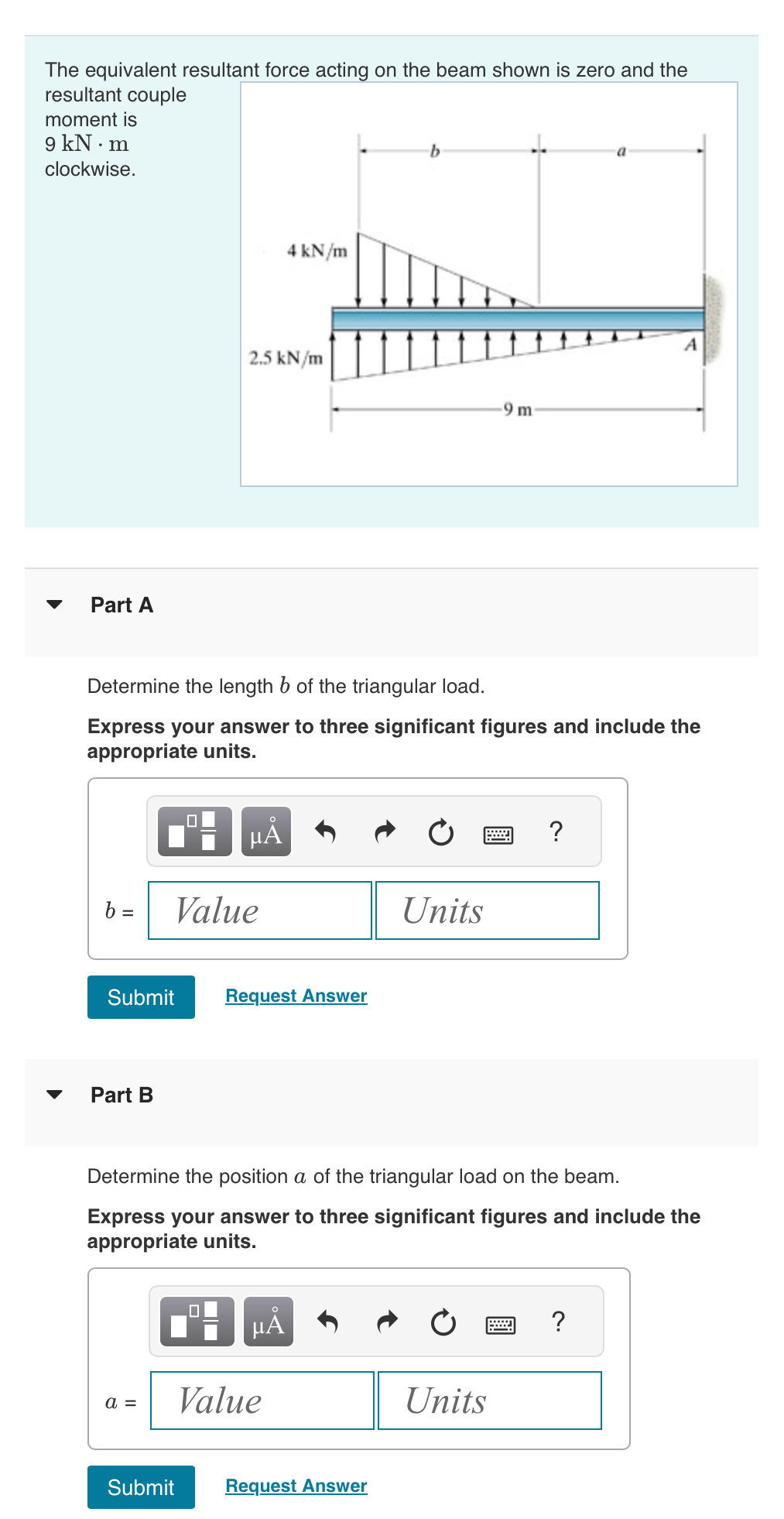Collapse the Part A section
Image resolution: width=784 pixels, height=1519 pixels.
pos(55,606)
